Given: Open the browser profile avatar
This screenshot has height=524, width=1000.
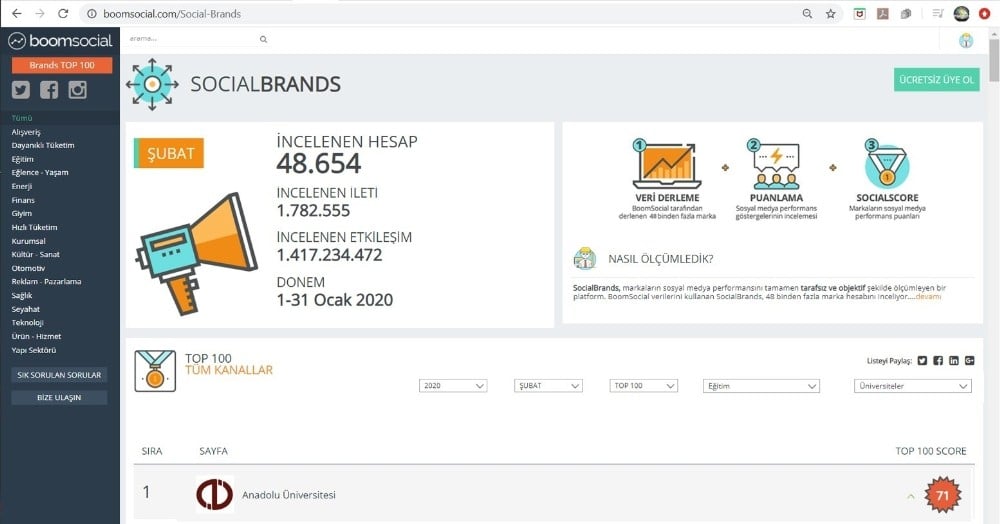Looking at the screenshot, I should pyautogui.click(x=961, y=13).
